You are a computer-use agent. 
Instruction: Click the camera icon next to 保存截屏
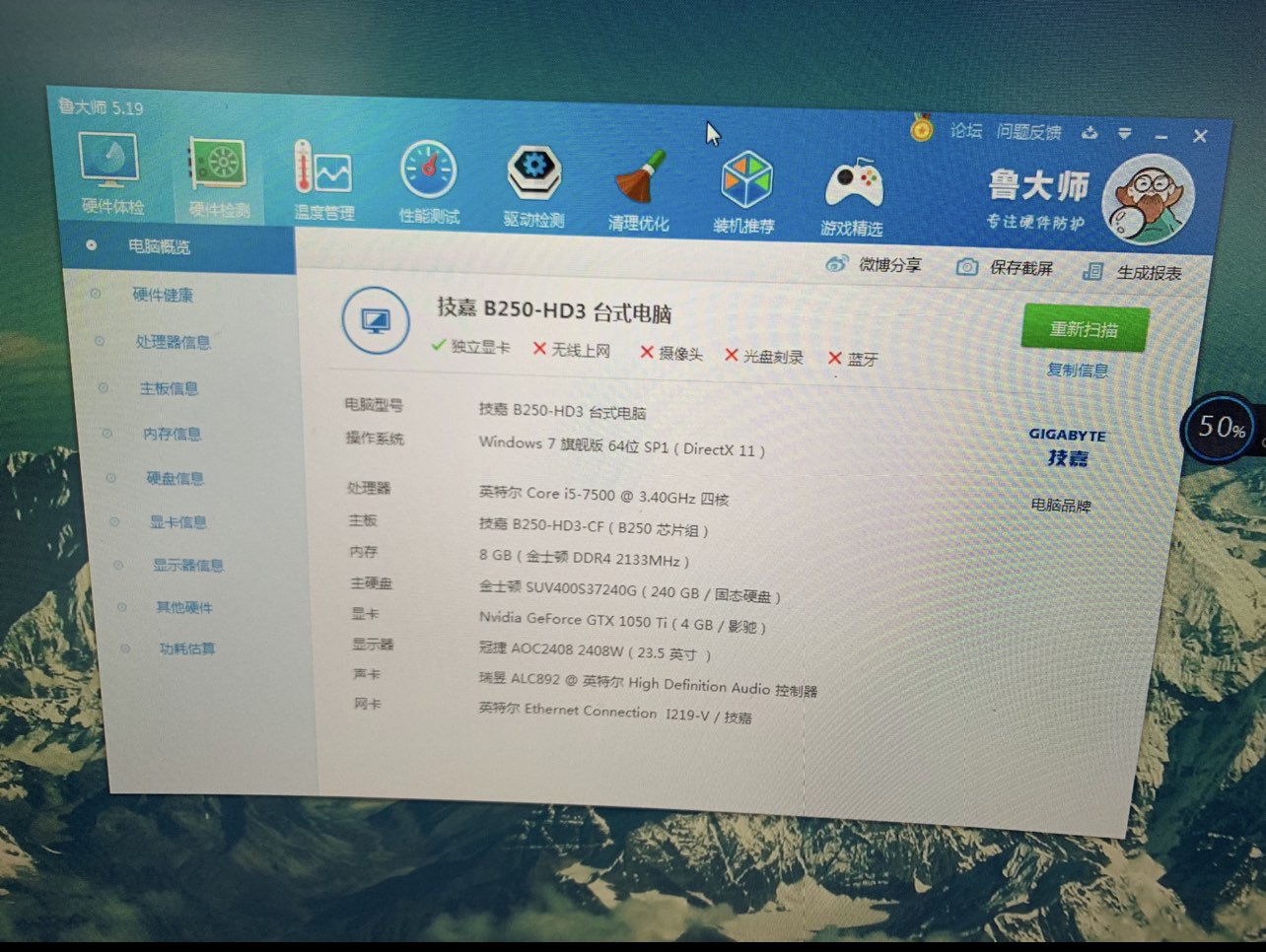click(967, 267)
